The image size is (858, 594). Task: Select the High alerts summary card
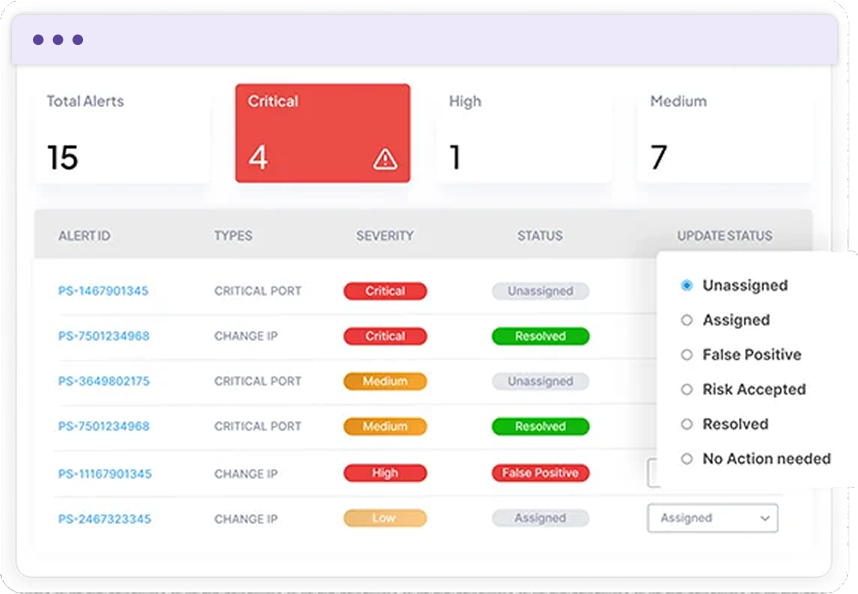click(524, 133)
